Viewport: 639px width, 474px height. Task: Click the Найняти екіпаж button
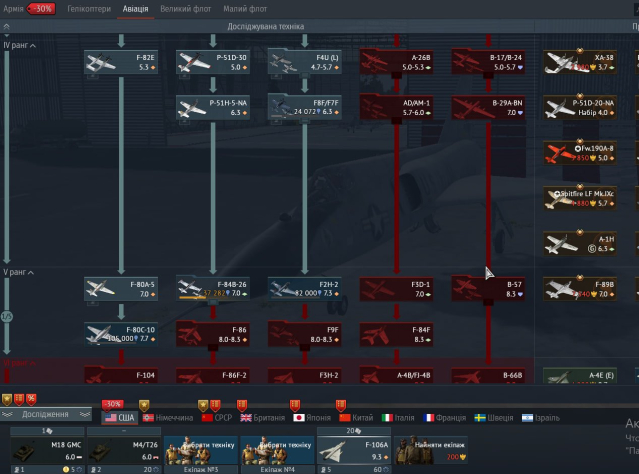[x=434, y=449]
